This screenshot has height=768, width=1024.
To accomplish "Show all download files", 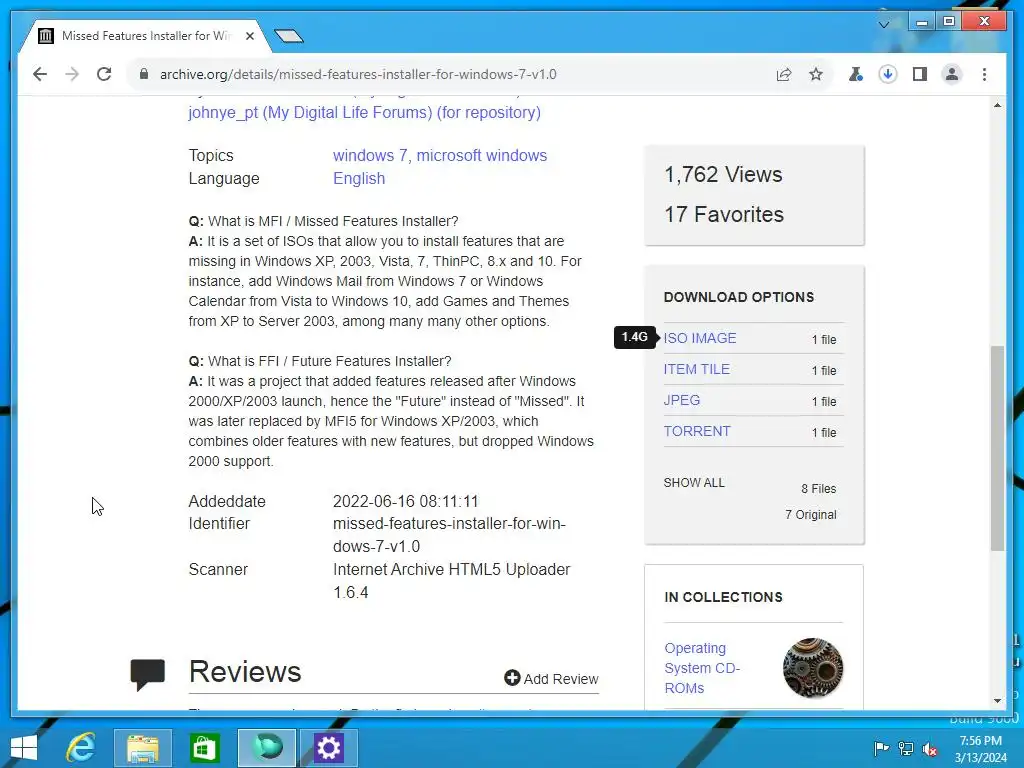I will coord(694,483).
